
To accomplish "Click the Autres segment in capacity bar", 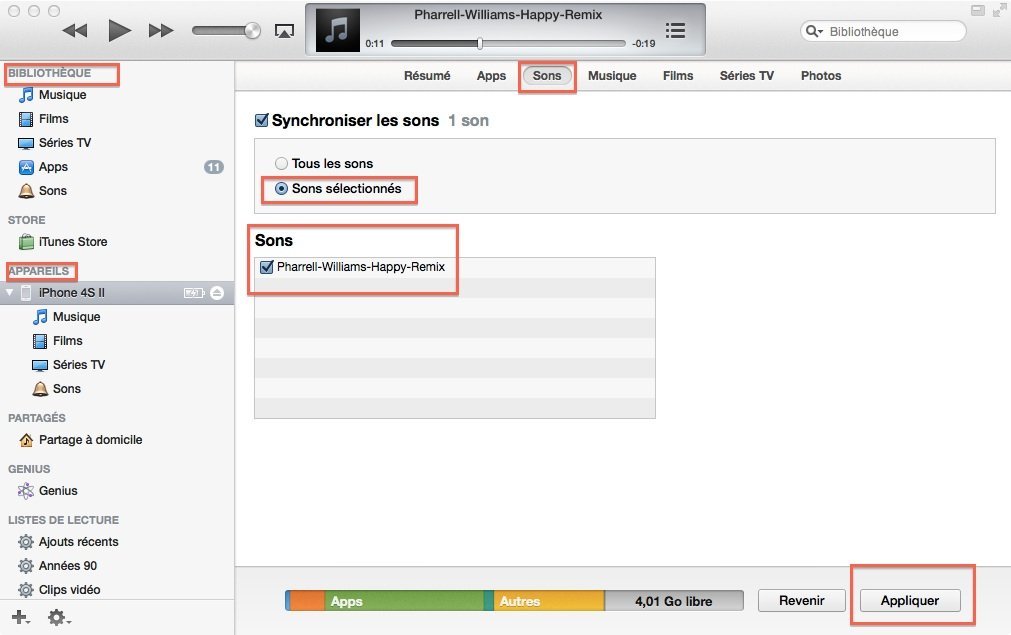I will pyautogui.click(x=549, y=601).
